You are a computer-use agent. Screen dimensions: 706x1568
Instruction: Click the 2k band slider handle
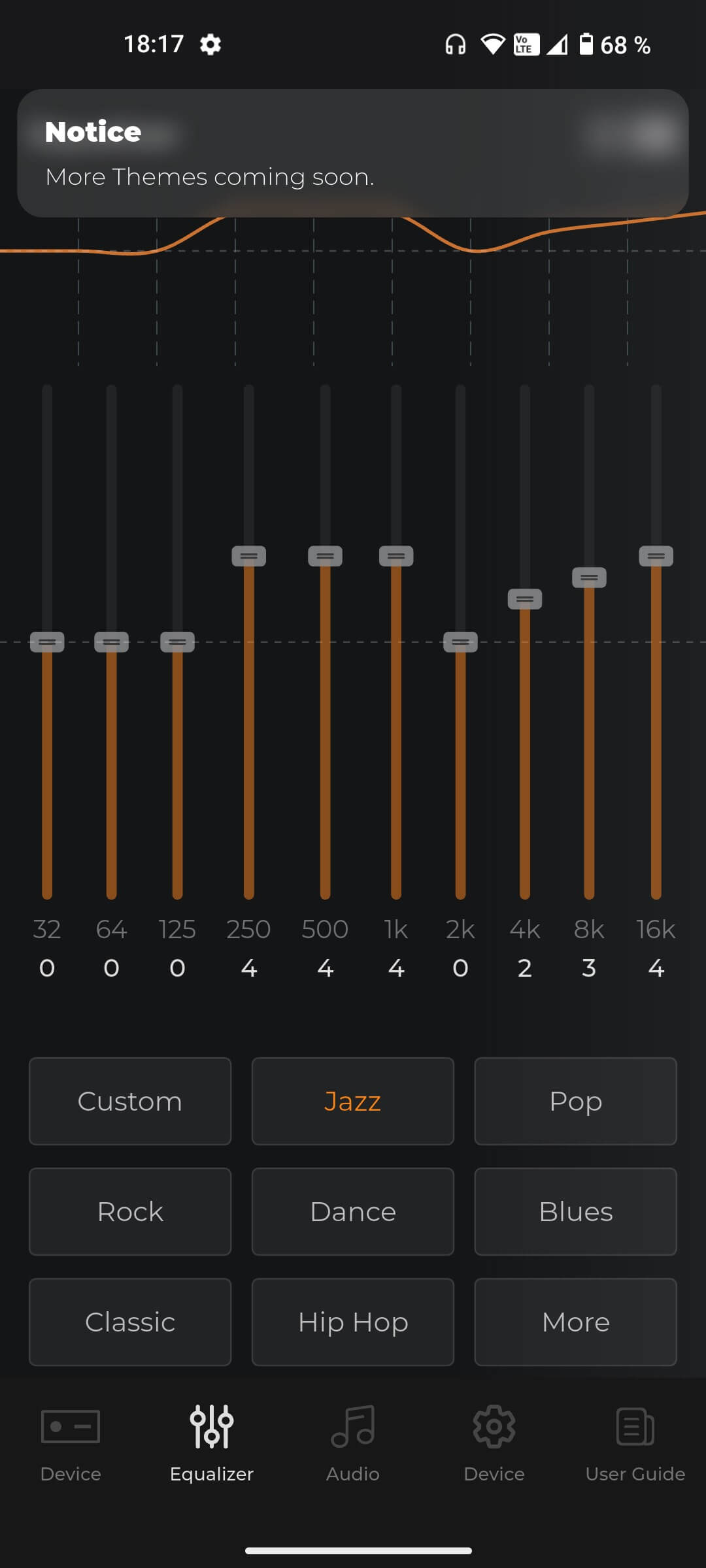[460, 642]
